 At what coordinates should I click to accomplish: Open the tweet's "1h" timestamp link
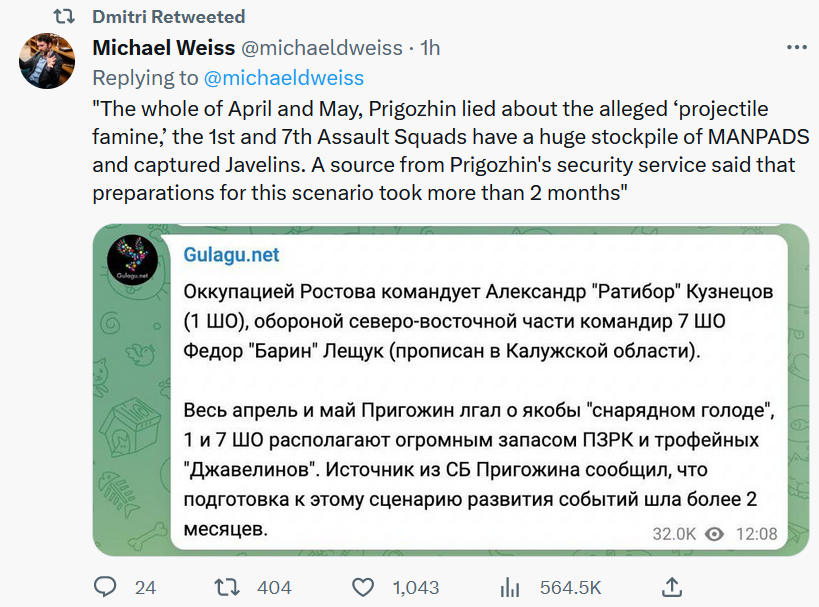click(x=429, y=48)
